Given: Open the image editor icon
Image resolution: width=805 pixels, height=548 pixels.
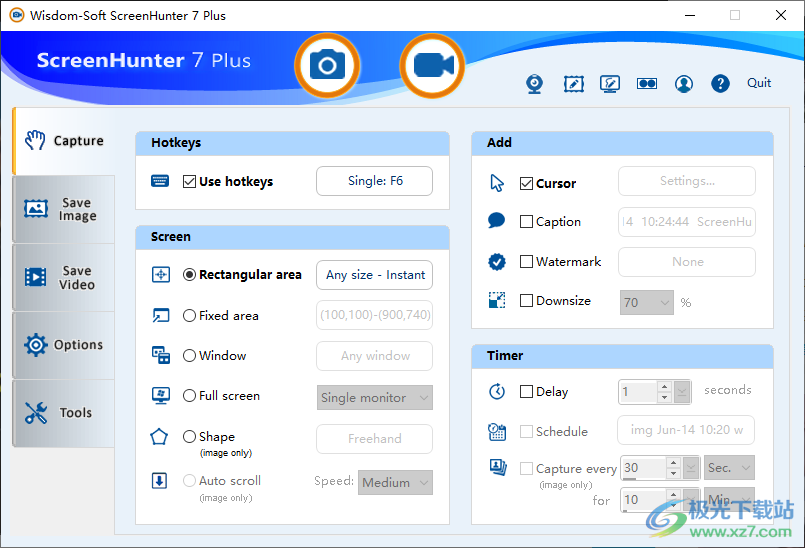Looking at the screenshot, I should (x=573, y=84).
